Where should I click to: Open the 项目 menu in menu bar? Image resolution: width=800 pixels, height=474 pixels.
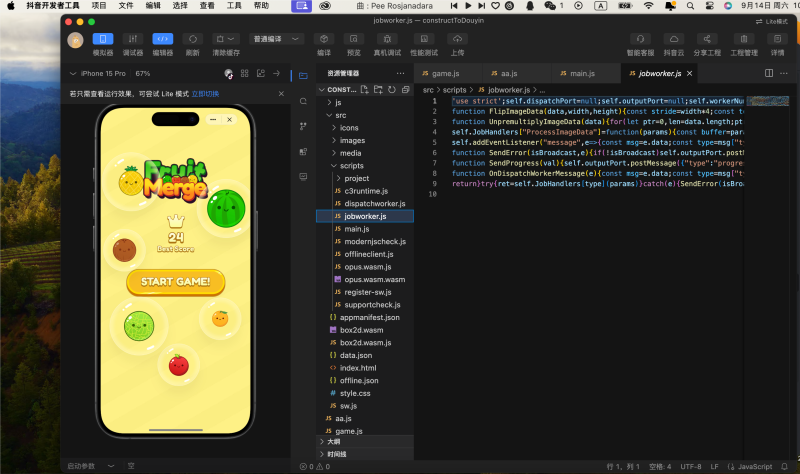coord(99,6)
